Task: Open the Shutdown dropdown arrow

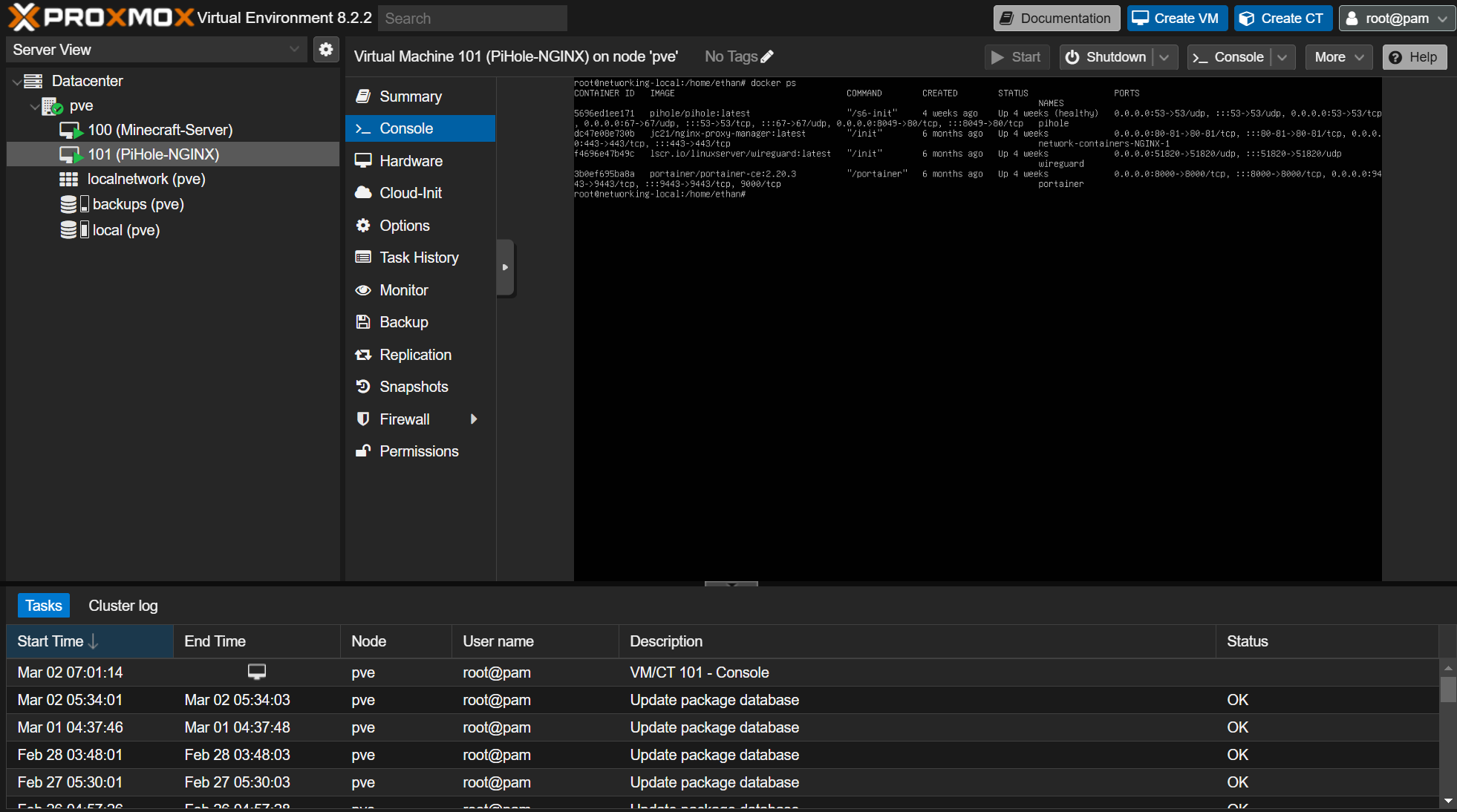Action: tap(1164, 56)
